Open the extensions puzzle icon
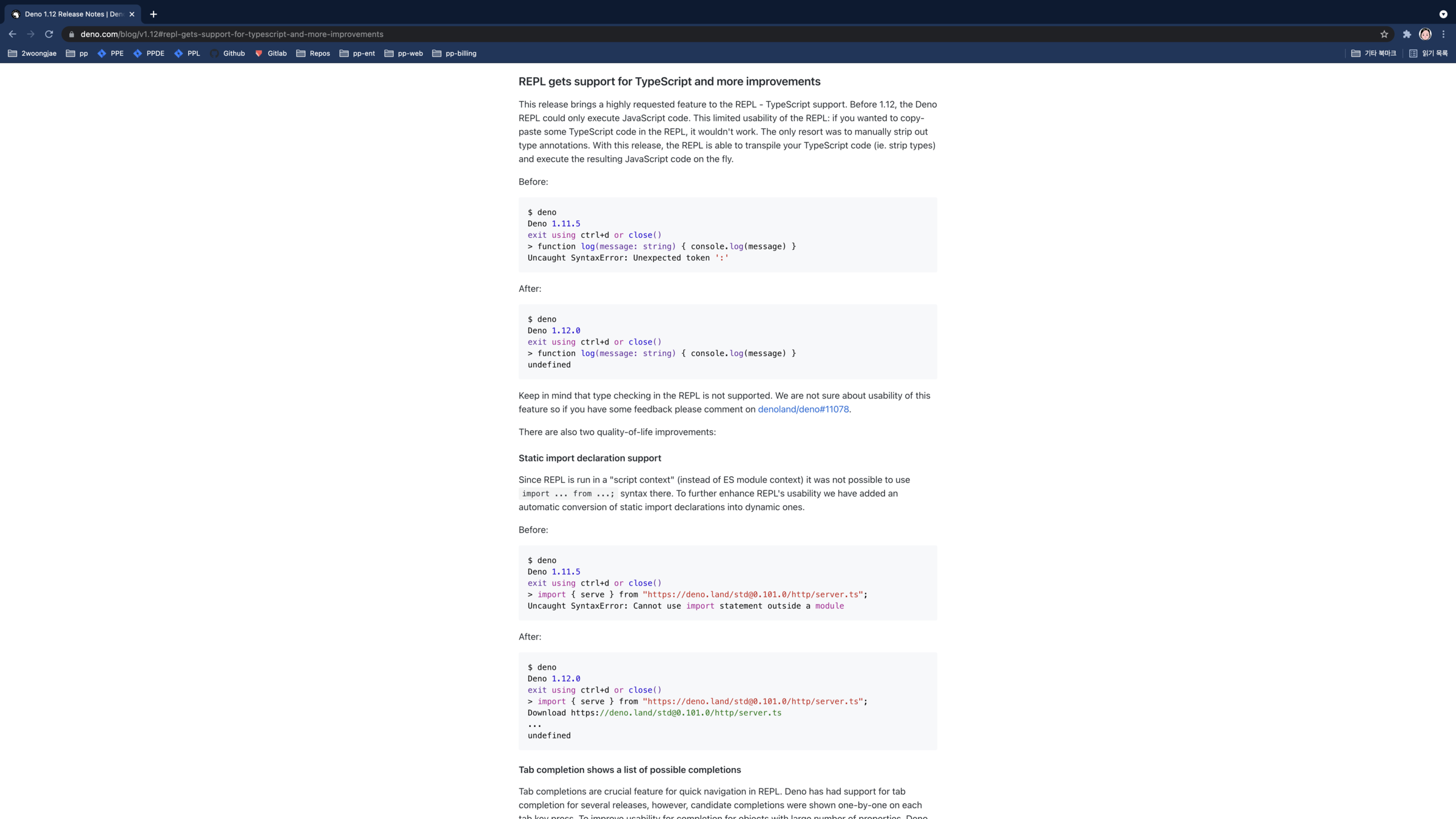Image resolution: width=1456 pixels, height=819 pixels. tap(1407, 34)
